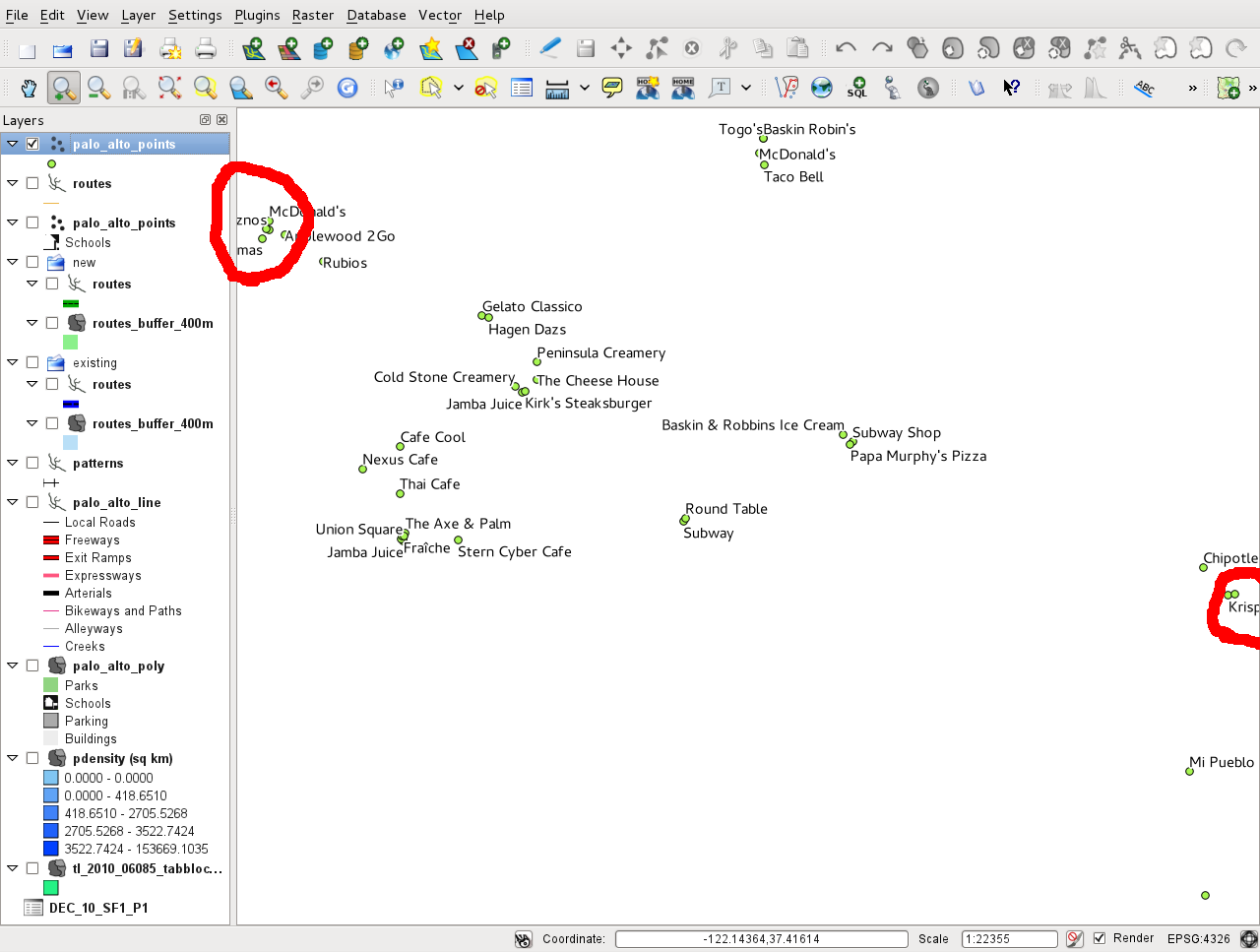Click the Add WMS Layer globe icon
Viewport: 1260px width, 952px height.
coord(395,48)
